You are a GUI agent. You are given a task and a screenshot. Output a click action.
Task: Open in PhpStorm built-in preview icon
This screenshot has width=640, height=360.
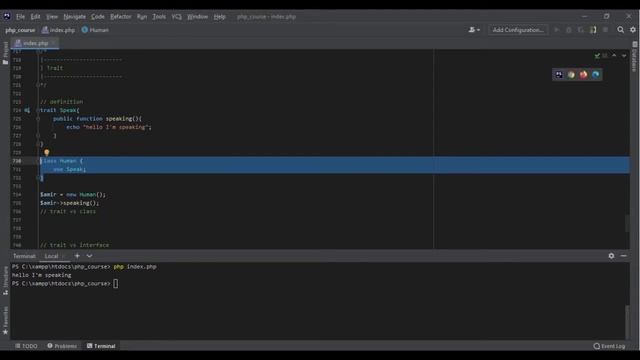[x=559, y=75]
